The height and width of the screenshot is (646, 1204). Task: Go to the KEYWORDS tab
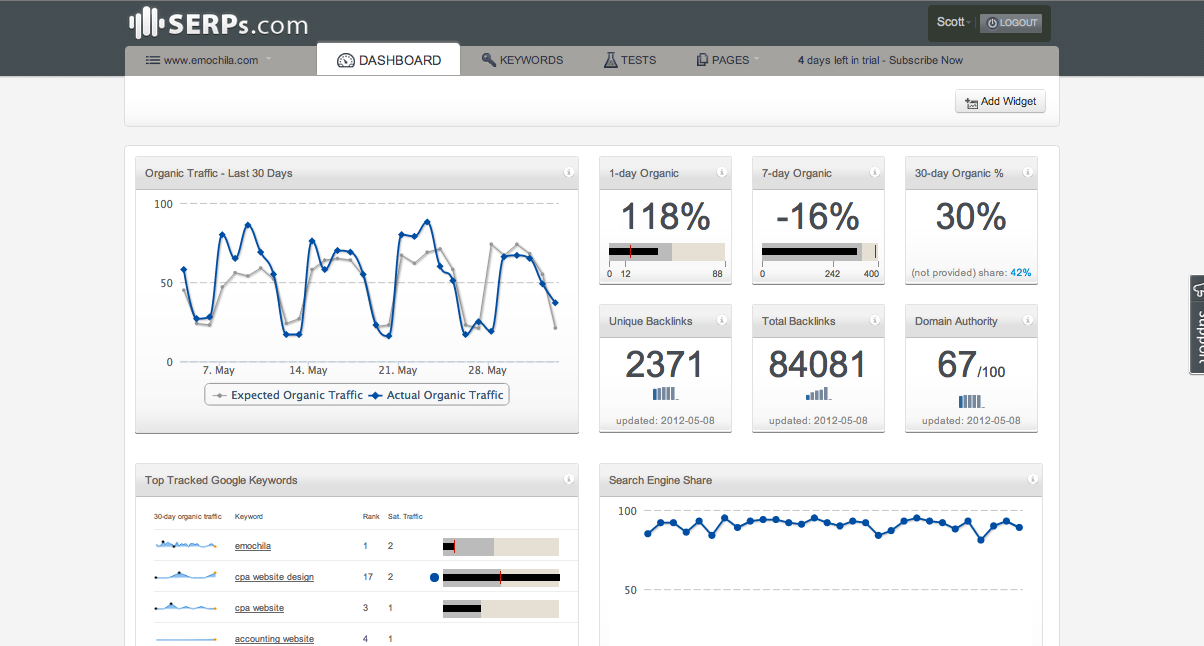click(x=522, y=60)
